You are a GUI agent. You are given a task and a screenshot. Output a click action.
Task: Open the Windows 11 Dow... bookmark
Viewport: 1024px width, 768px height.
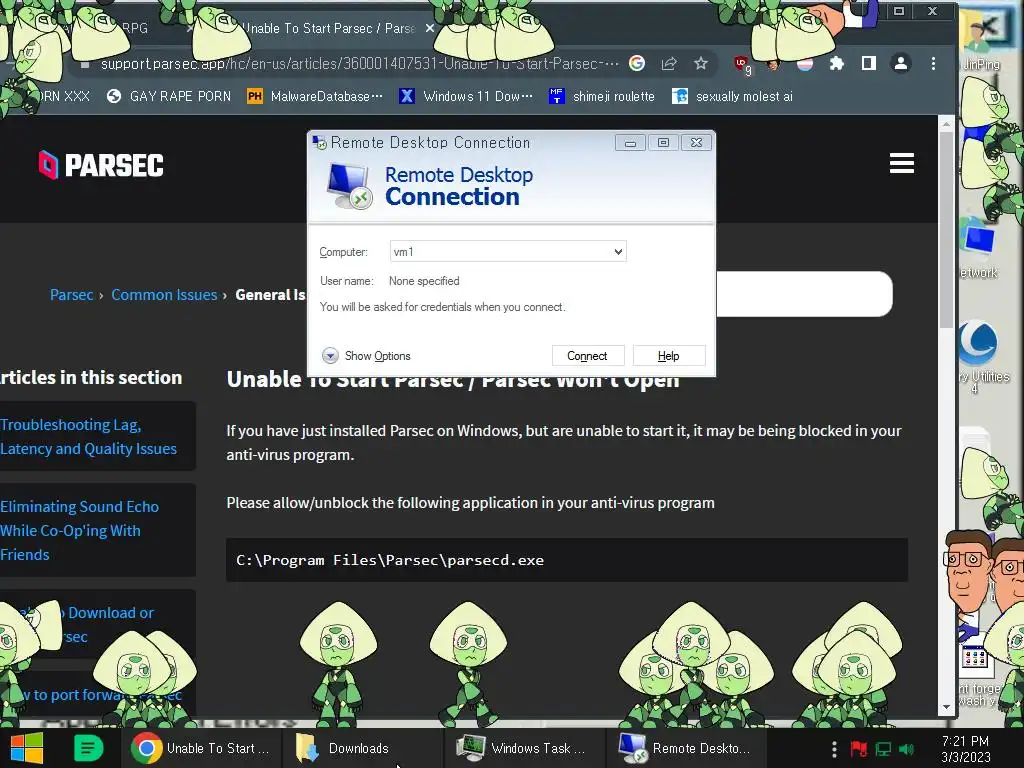point(466,97)
